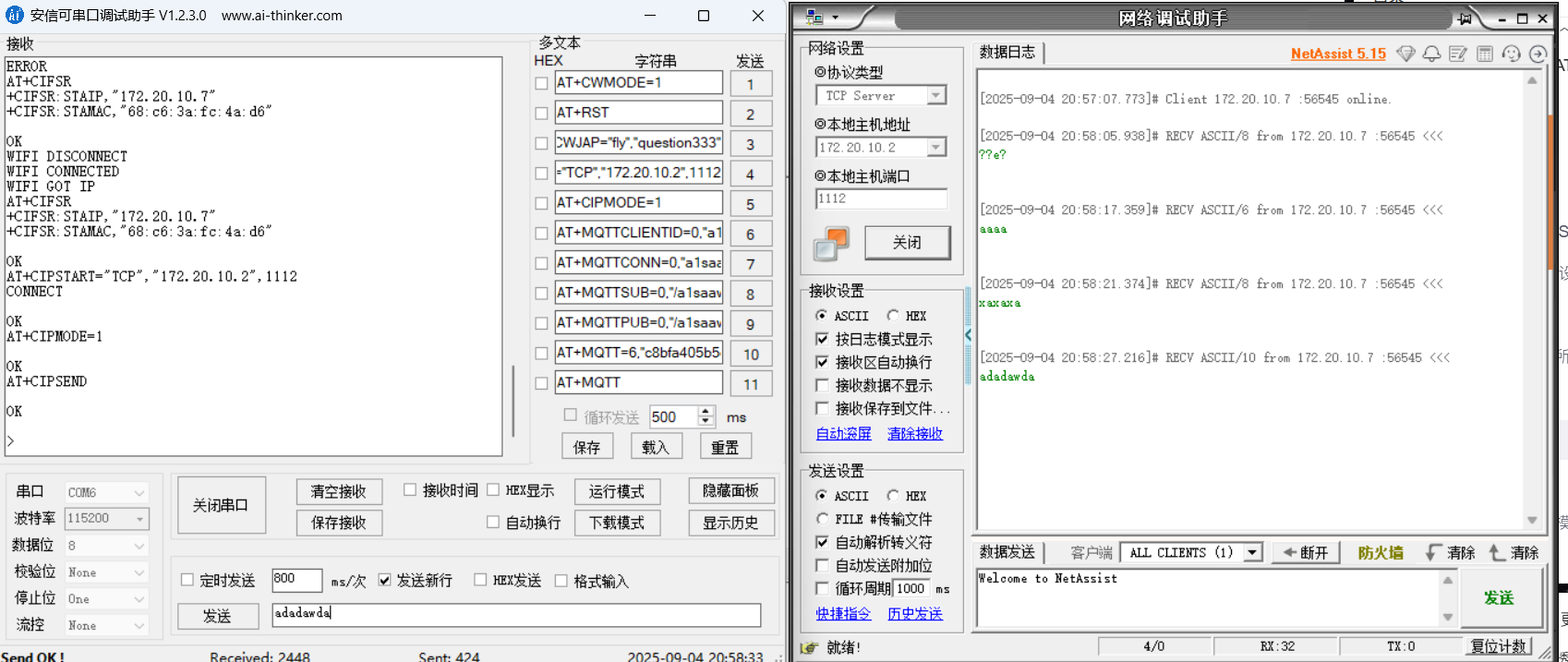1568x662 pixels.
Task: Click the 循环发送 interval spinner up arrow
Action: point(706,412)
